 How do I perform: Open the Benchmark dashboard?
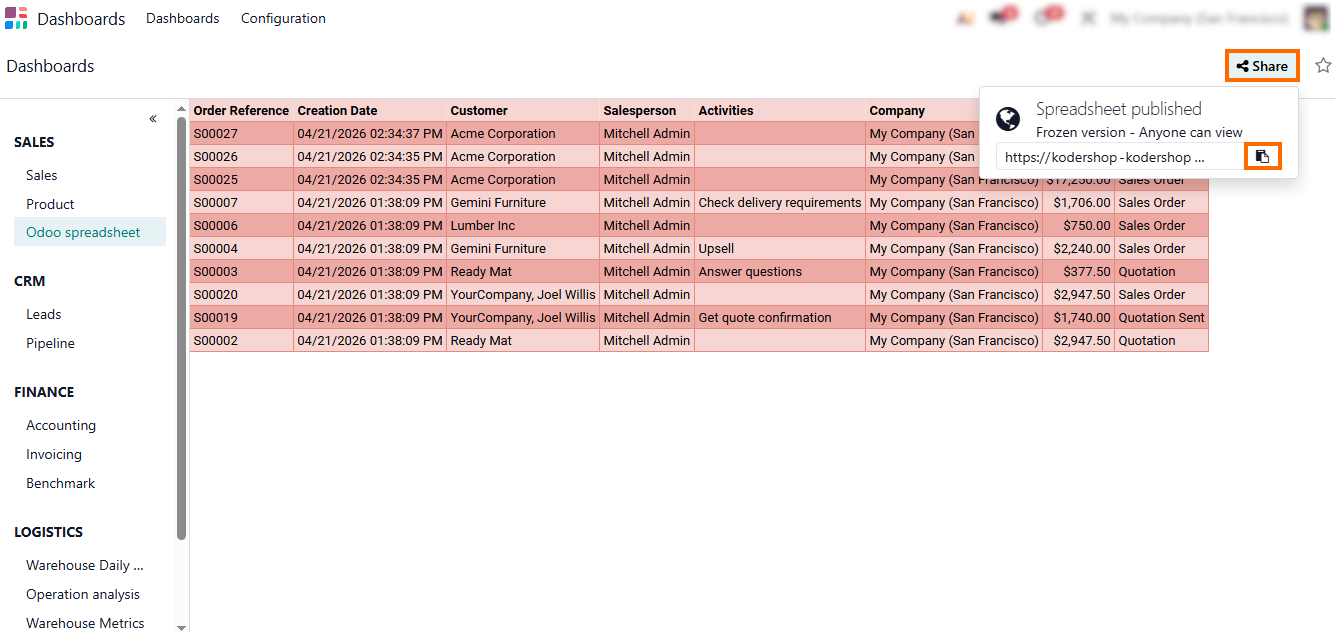[x=60, y=483]
